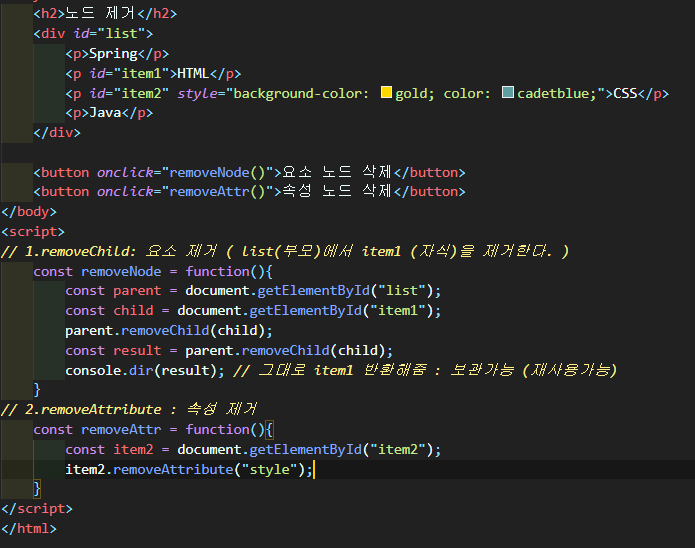Click the Java paragraph line
This screenshot has width=695, height=548.
(109, 113)
